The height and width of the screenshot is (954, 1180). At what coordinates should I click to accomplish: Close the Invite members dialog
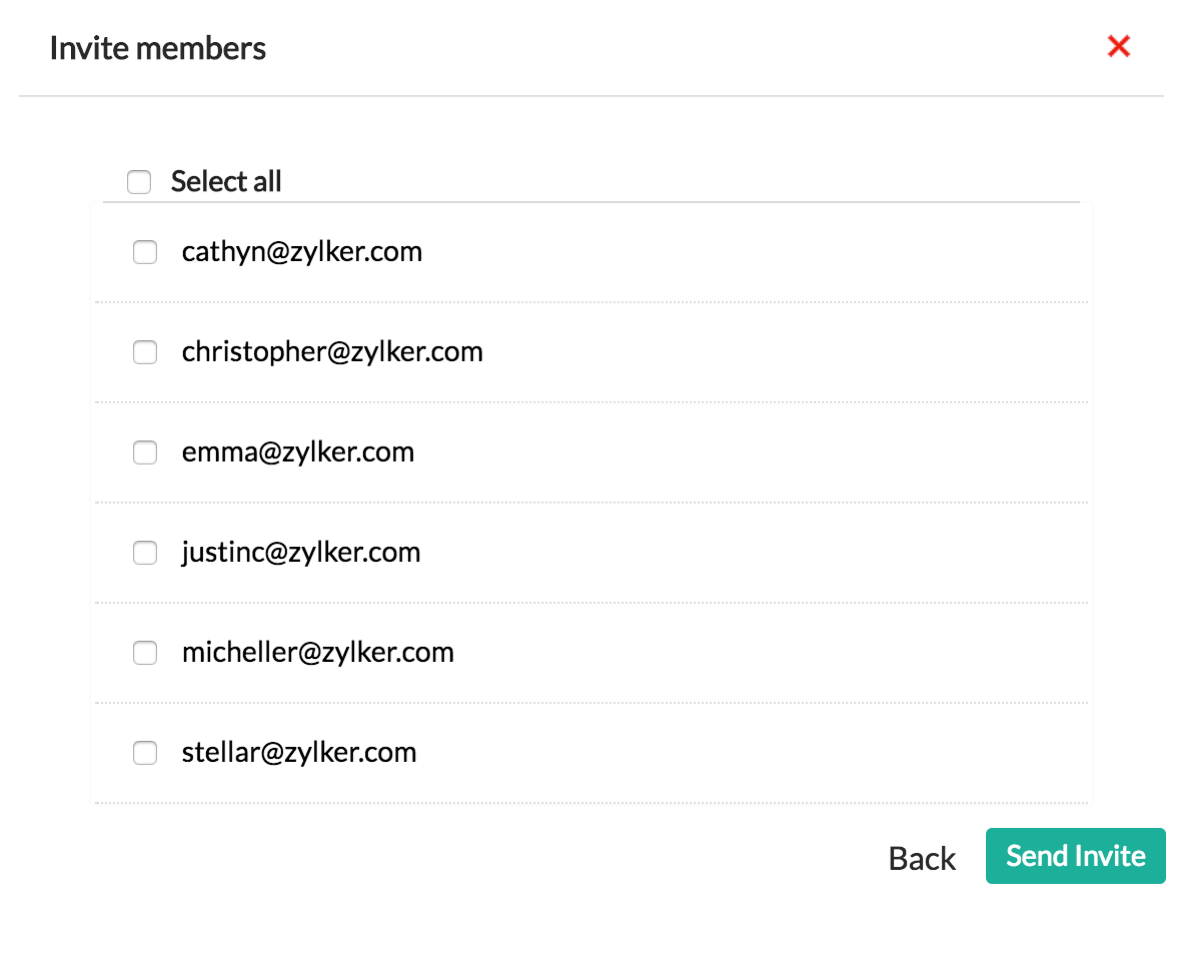tap(1118, 46)
